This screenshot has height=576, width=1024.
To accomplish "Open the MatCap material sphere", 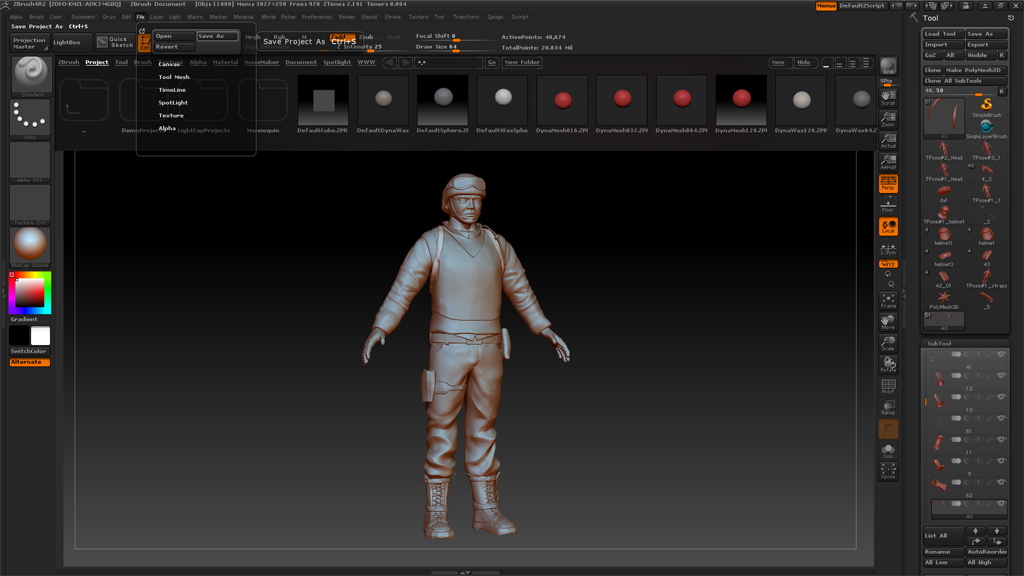I will pos(30,245).
